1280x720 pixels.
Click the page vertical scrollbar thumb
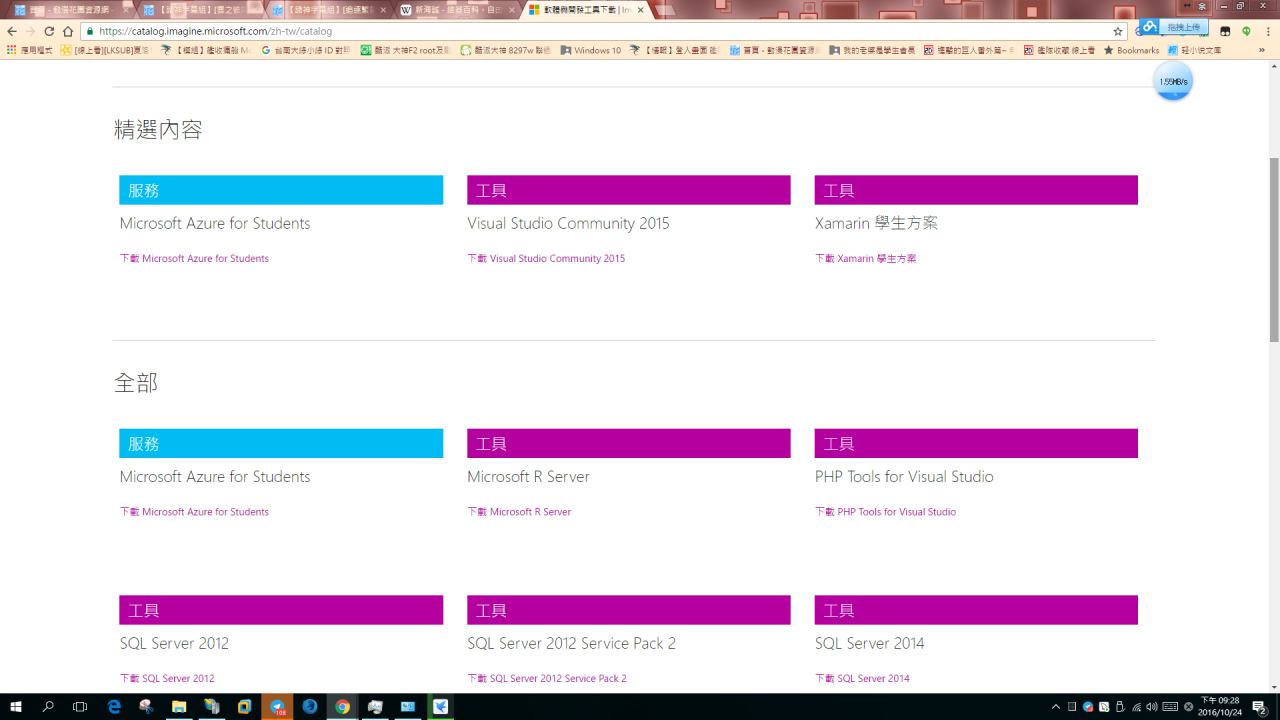tap(1274, 250)
